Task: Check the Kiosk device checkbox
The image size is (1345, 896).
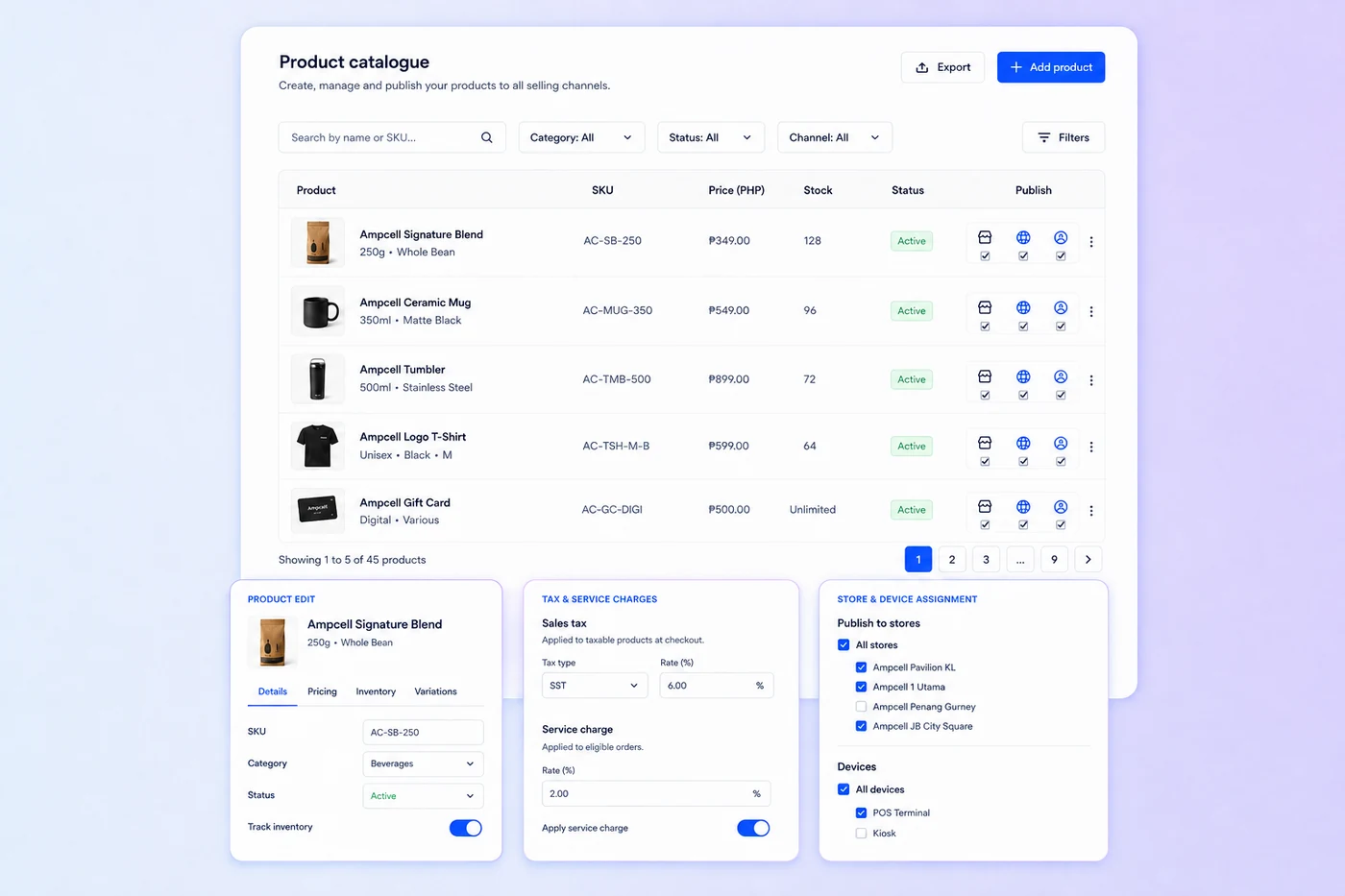Action: tap(861, 834)
